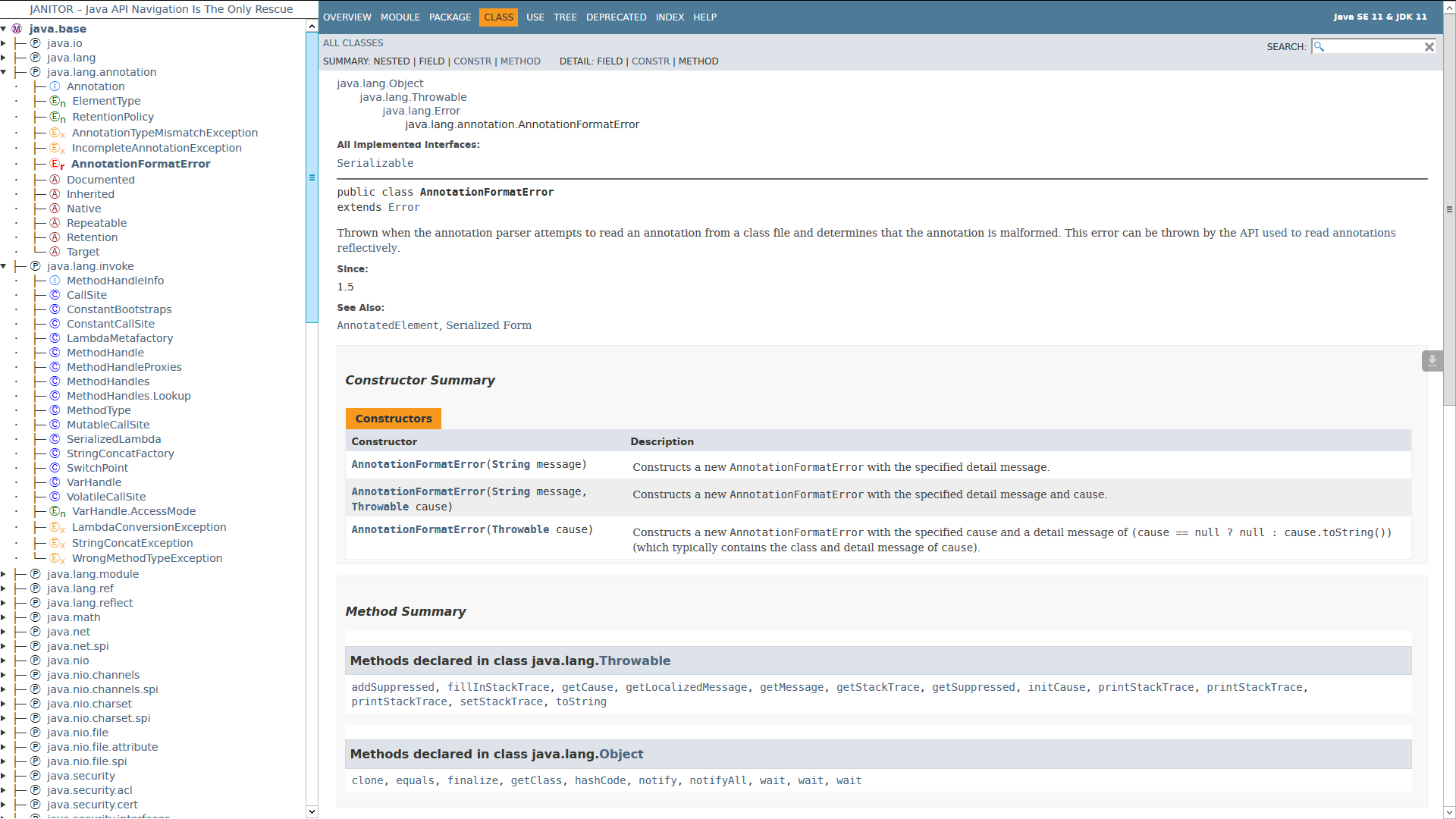
Task: Click the AnnotatedElement see also link
Action: [387, 325]
